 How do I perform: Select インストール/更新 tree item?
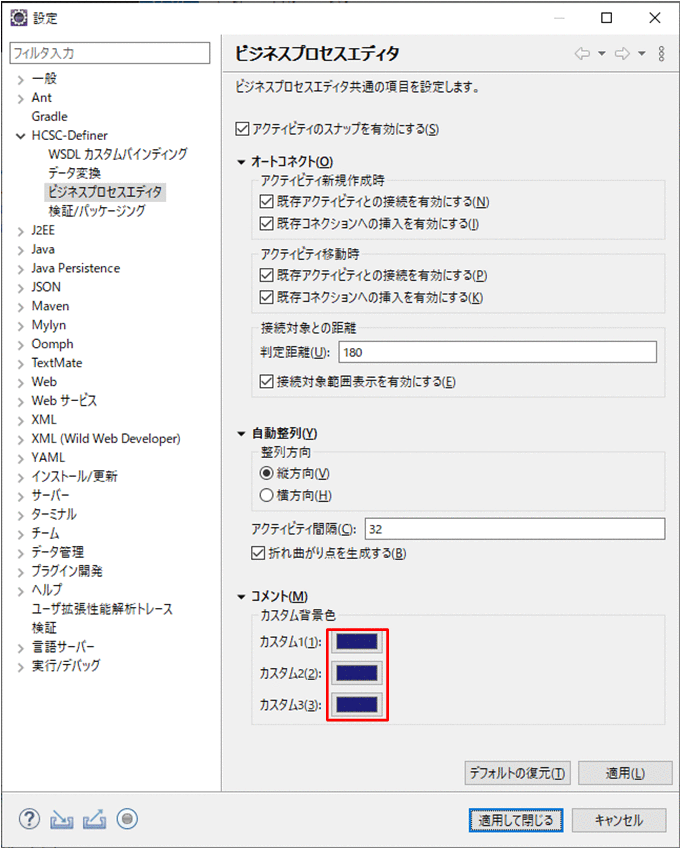click(74, 476)
